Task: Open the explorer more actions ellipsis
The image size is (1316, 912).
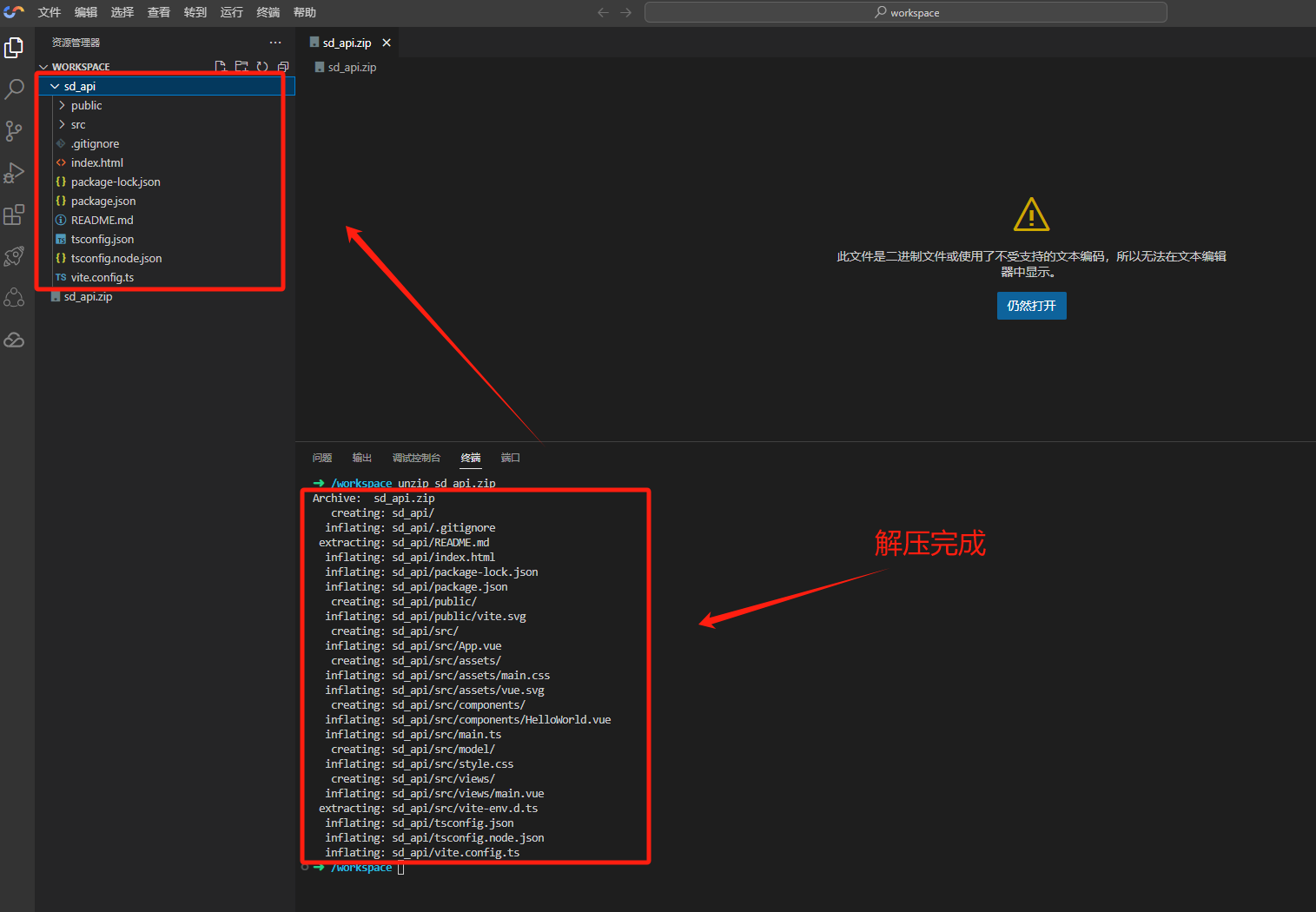Action: [275, 43]
